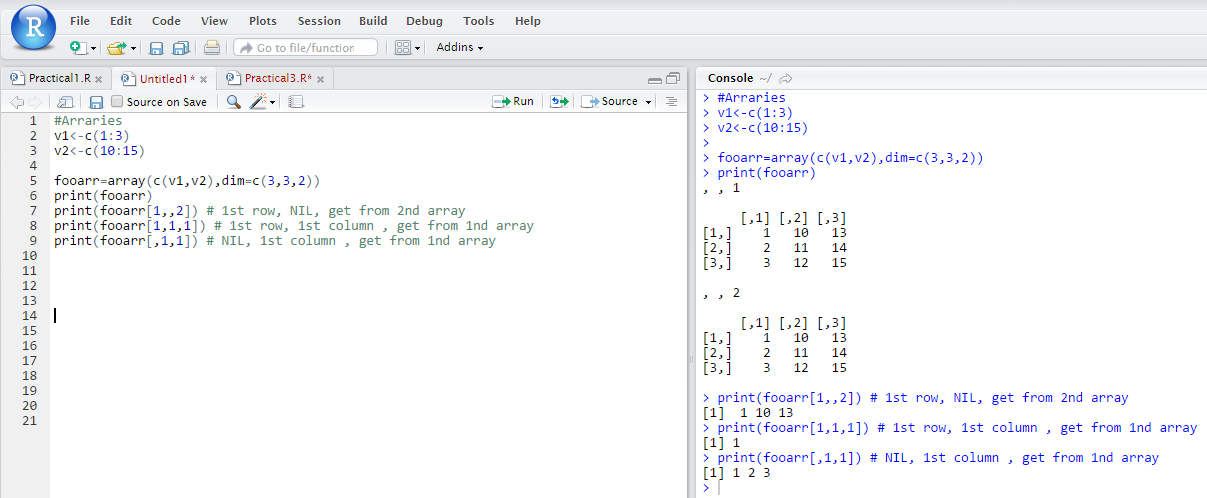Open the Edit menu

[121, 21]
